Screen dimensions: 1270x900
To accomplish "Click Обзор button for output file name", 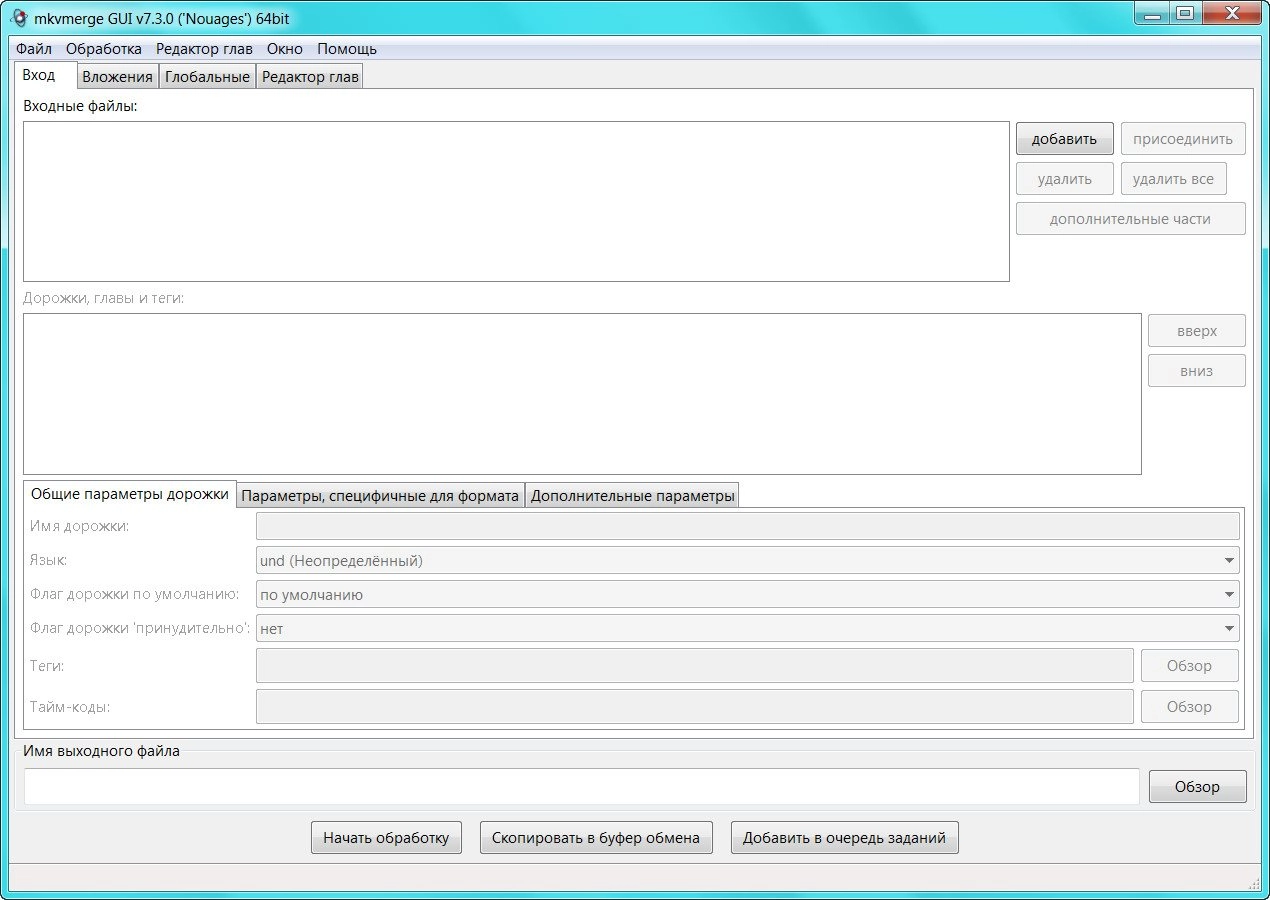I will point(1197,786).
